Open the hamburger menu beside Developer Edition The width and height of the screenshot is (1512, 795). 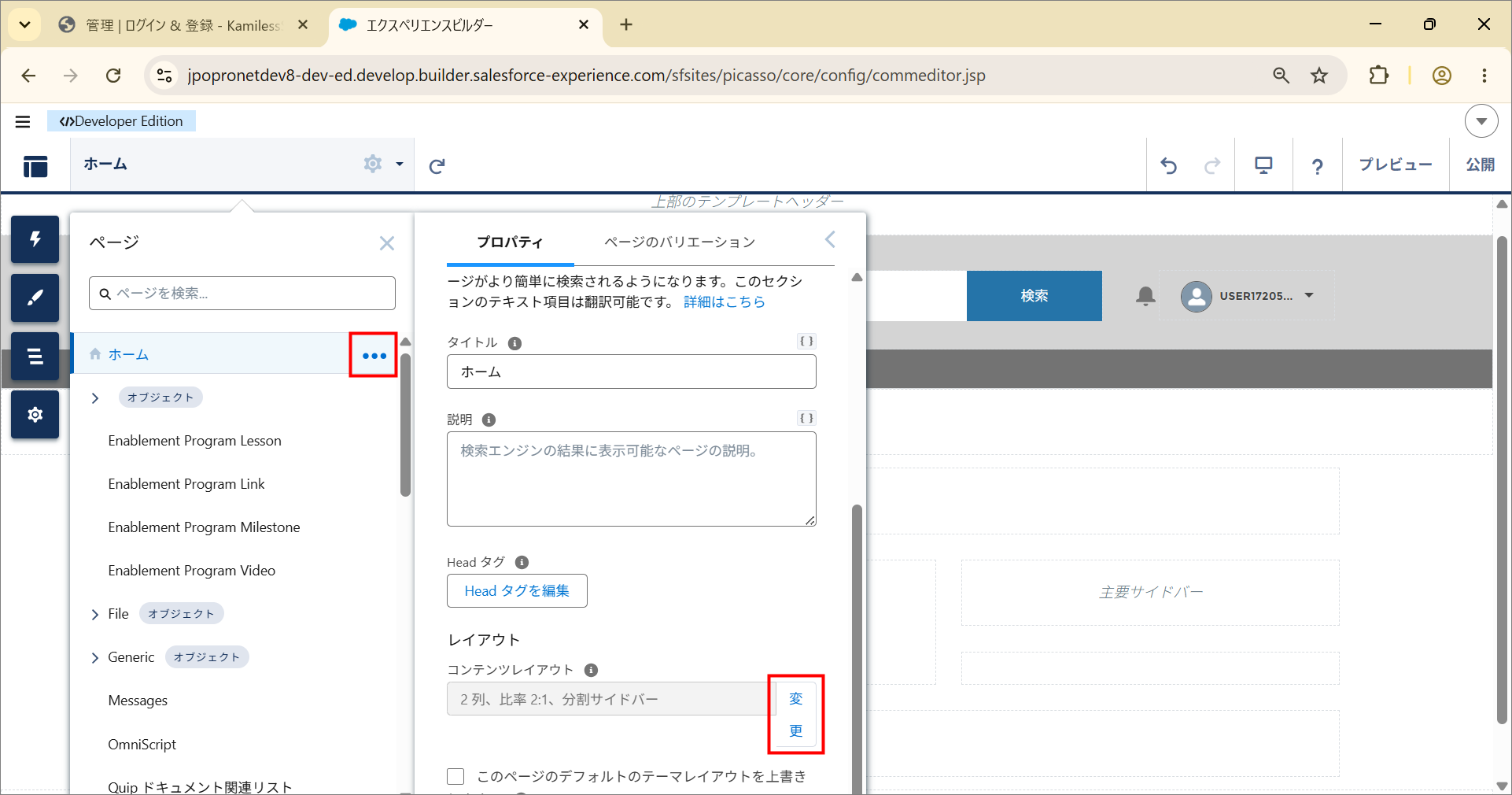[23, 121]
